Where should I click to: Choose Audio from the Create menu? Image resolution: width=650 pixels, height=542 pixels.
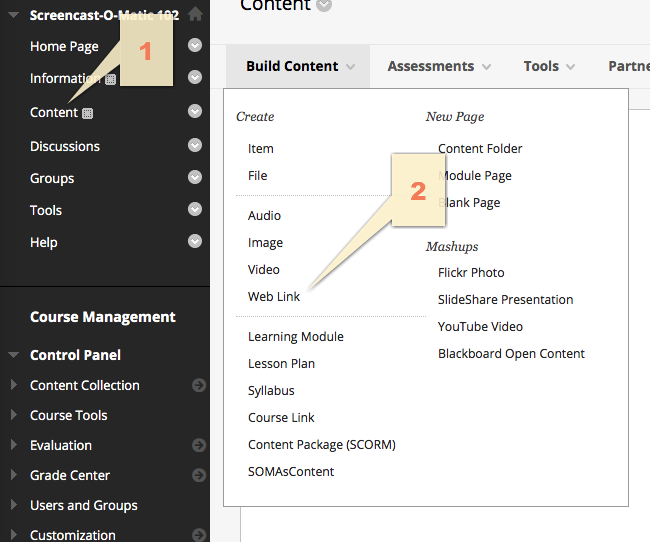point(264,216)
